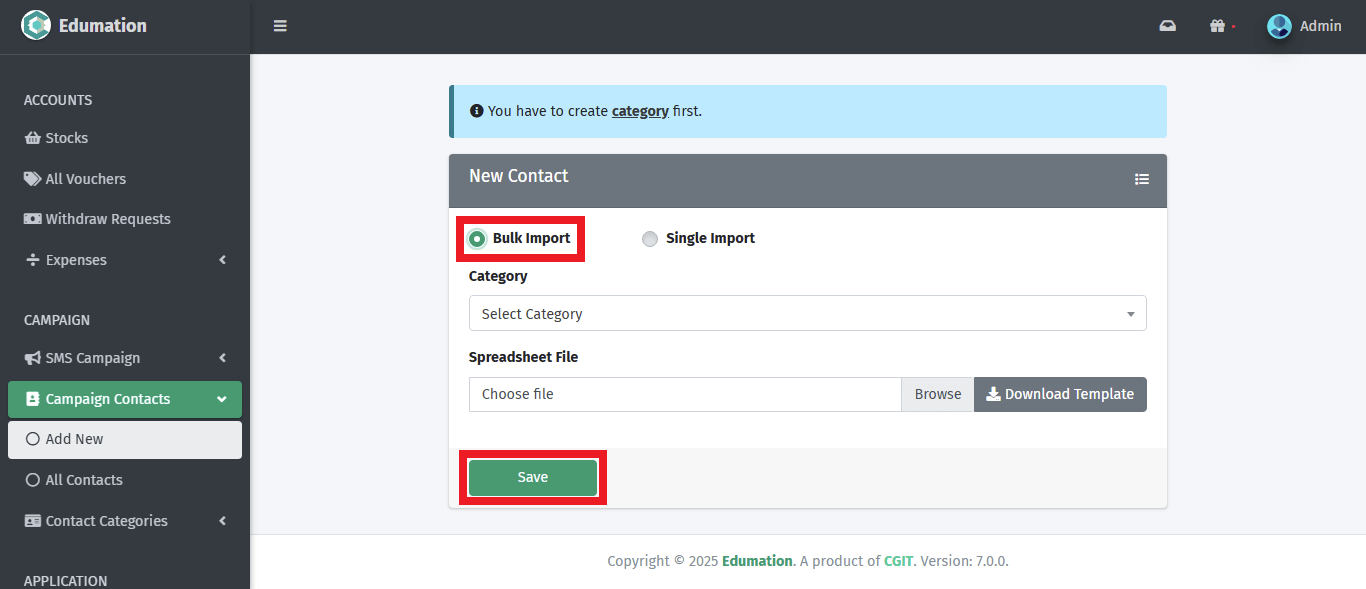
Task: Click the list icon in New Contact header
Action: 1141,179
